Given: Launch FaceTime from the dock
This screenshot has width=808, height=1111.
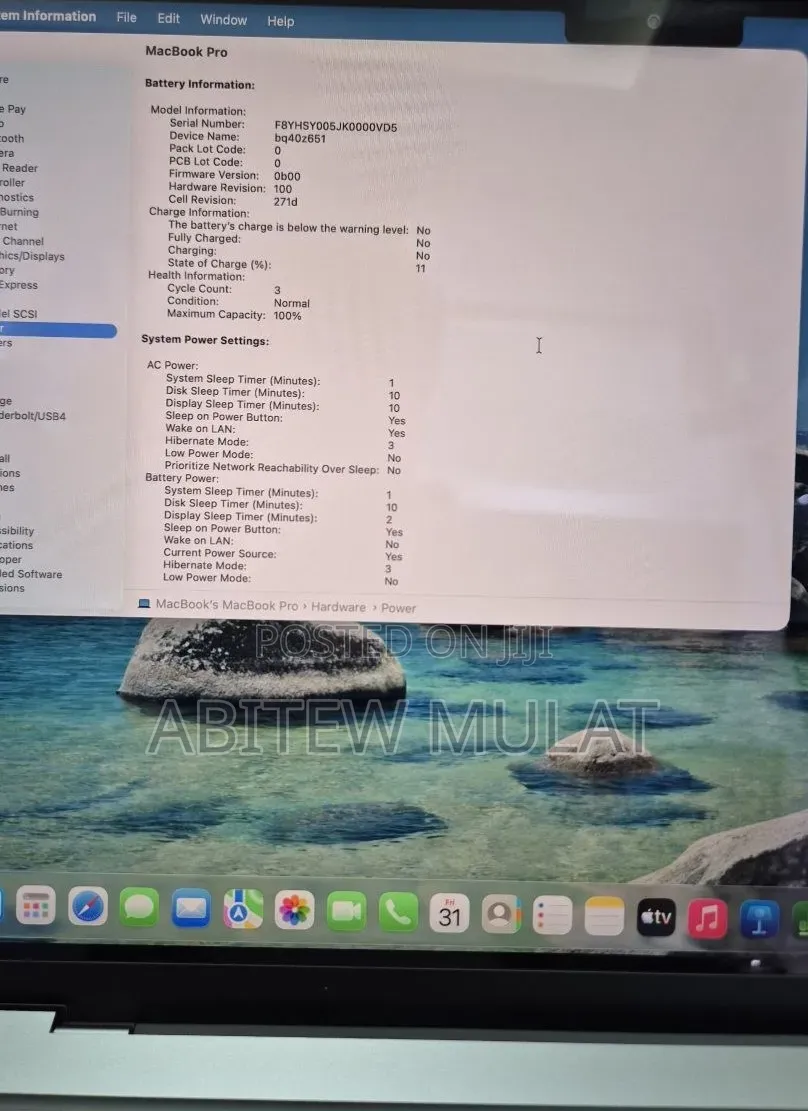Looking at the screenshot, I should tap(346, 911).
